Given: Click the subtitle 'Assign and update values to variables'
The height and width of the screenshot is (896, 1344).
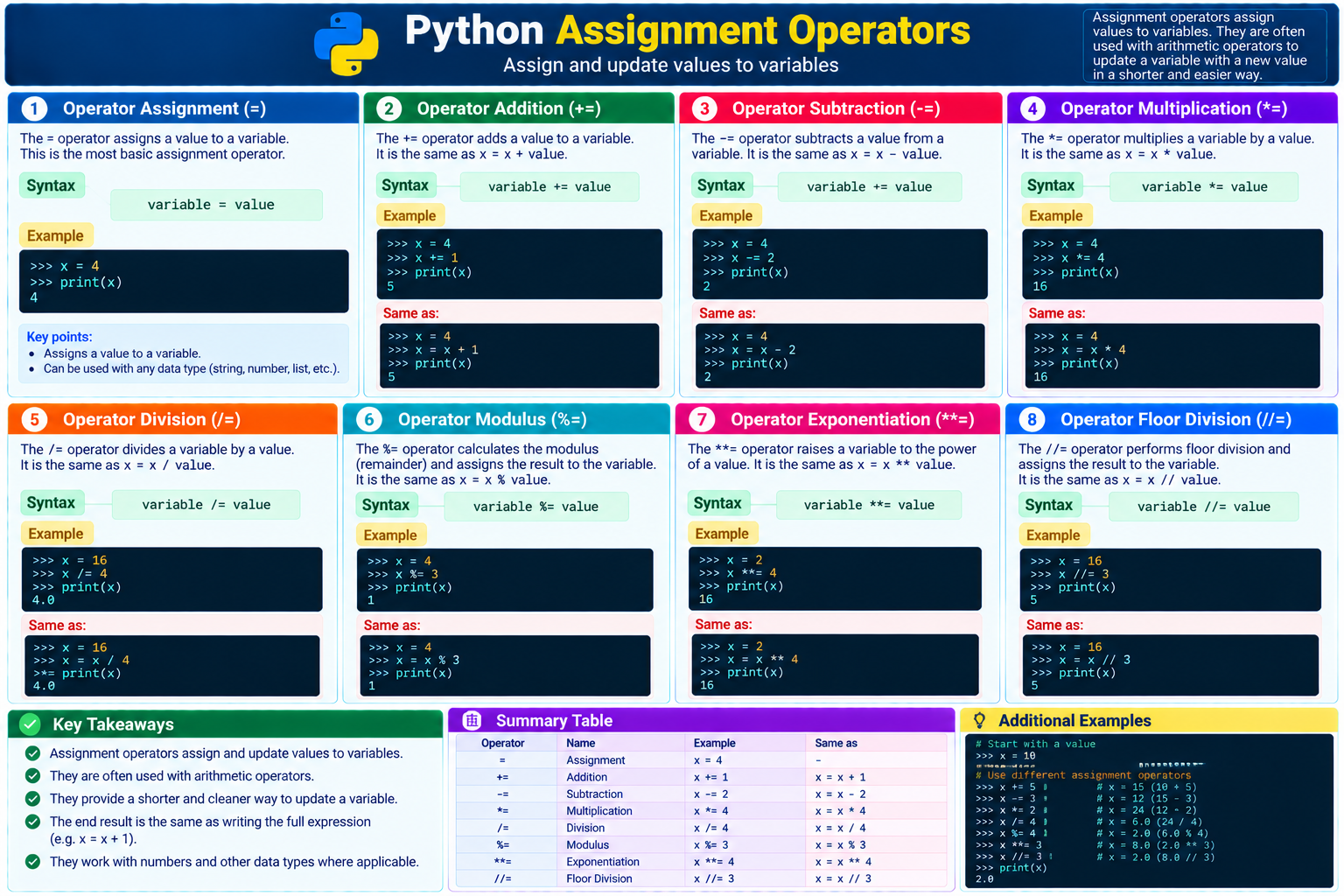Looking at the screenshot, I should [671, 65].
